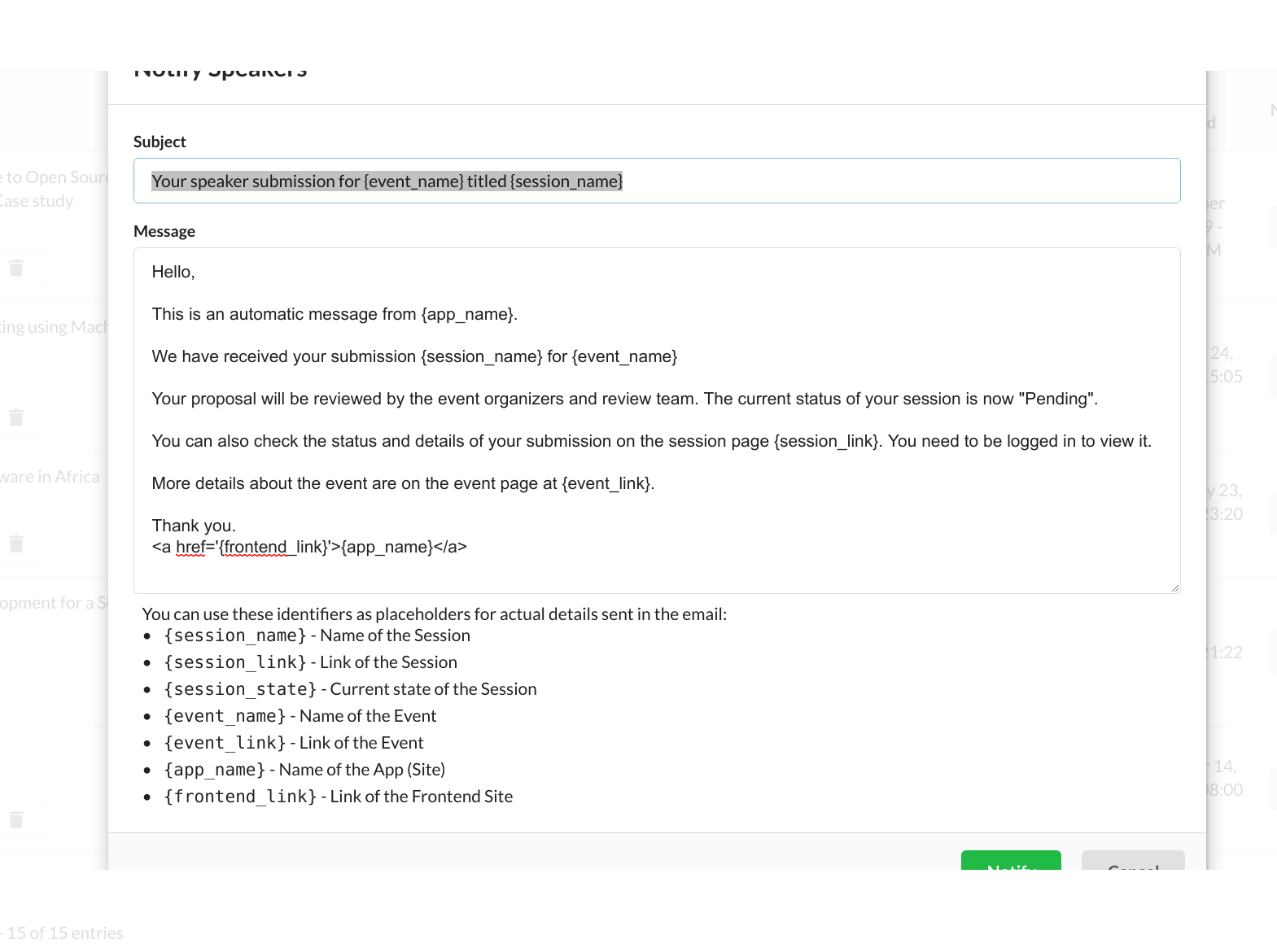The width and height of the screenshot is (1277, 952).
Task: Click 'Thank you.' line in the message
Action: [194, 526]
